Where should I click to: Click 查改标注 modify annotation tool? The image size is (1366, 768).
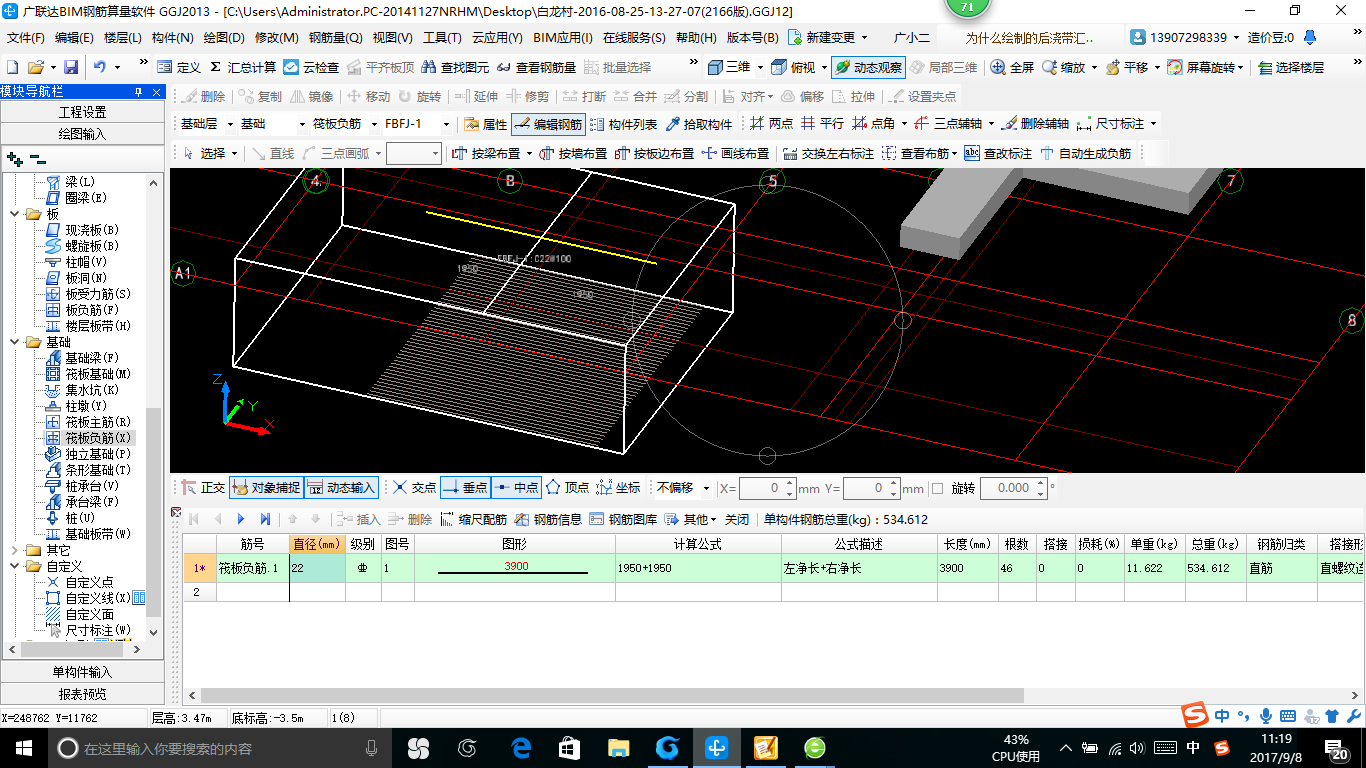coord(998,153)
